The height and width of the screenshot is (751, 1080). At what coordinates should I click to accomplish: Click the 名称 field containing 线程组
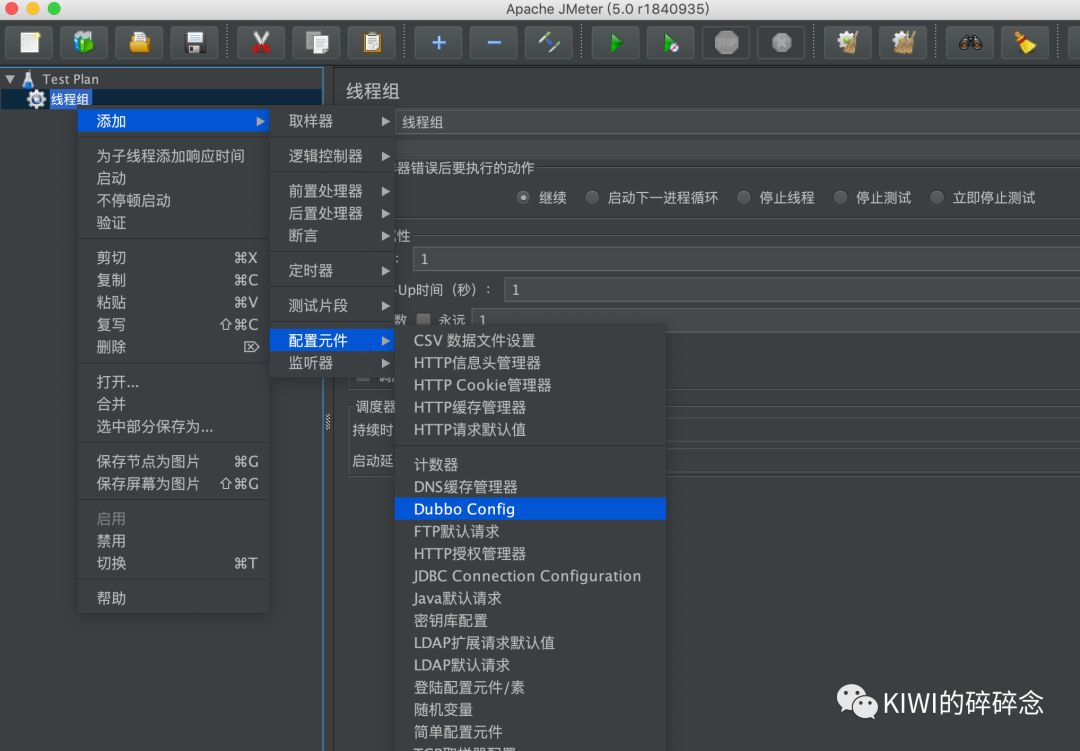(737, 123)
